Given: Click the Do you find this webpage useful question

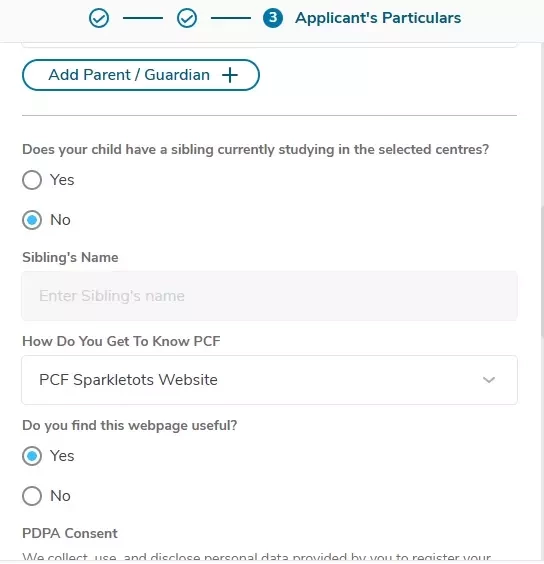Looking at the screenshot, I should click(130, 426).
